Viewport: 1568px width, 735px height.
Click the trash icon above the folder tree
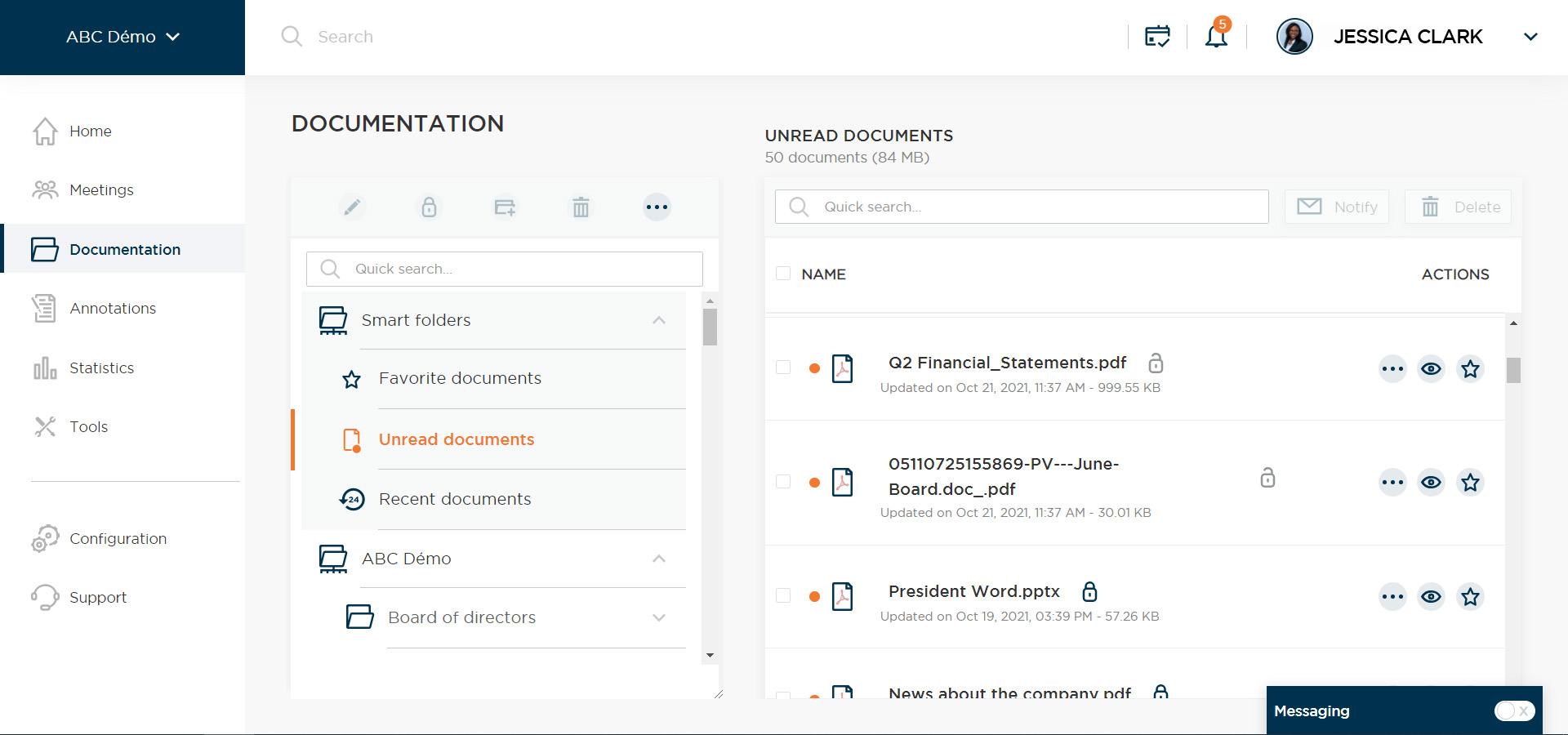point(581,207)
